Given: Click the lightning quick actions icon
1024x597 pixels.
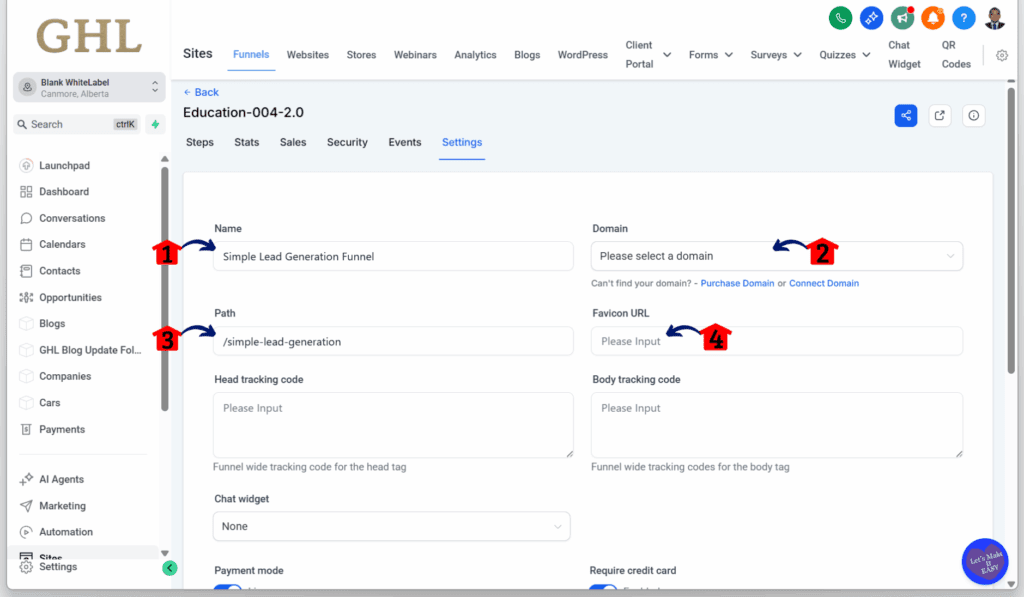Looking at the screenshot, I should pos(155,124).
